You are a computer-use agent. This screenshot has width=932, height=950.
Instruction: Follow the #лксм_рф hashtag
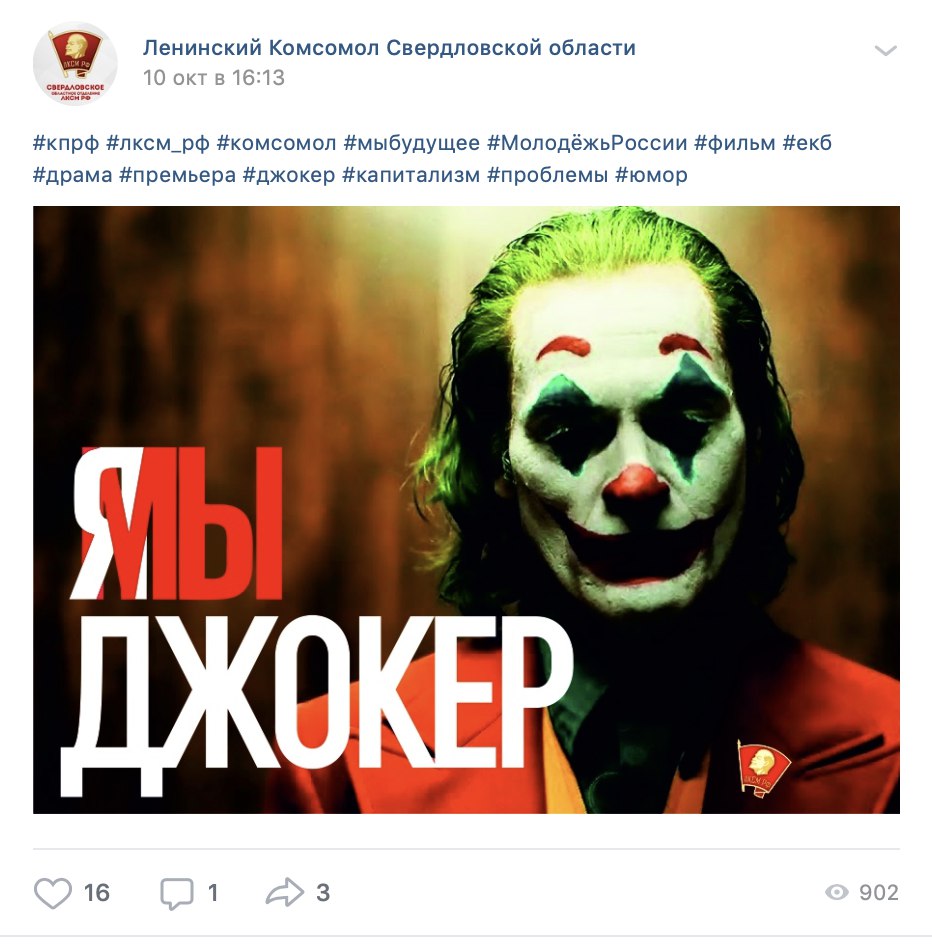pos(158,144)
